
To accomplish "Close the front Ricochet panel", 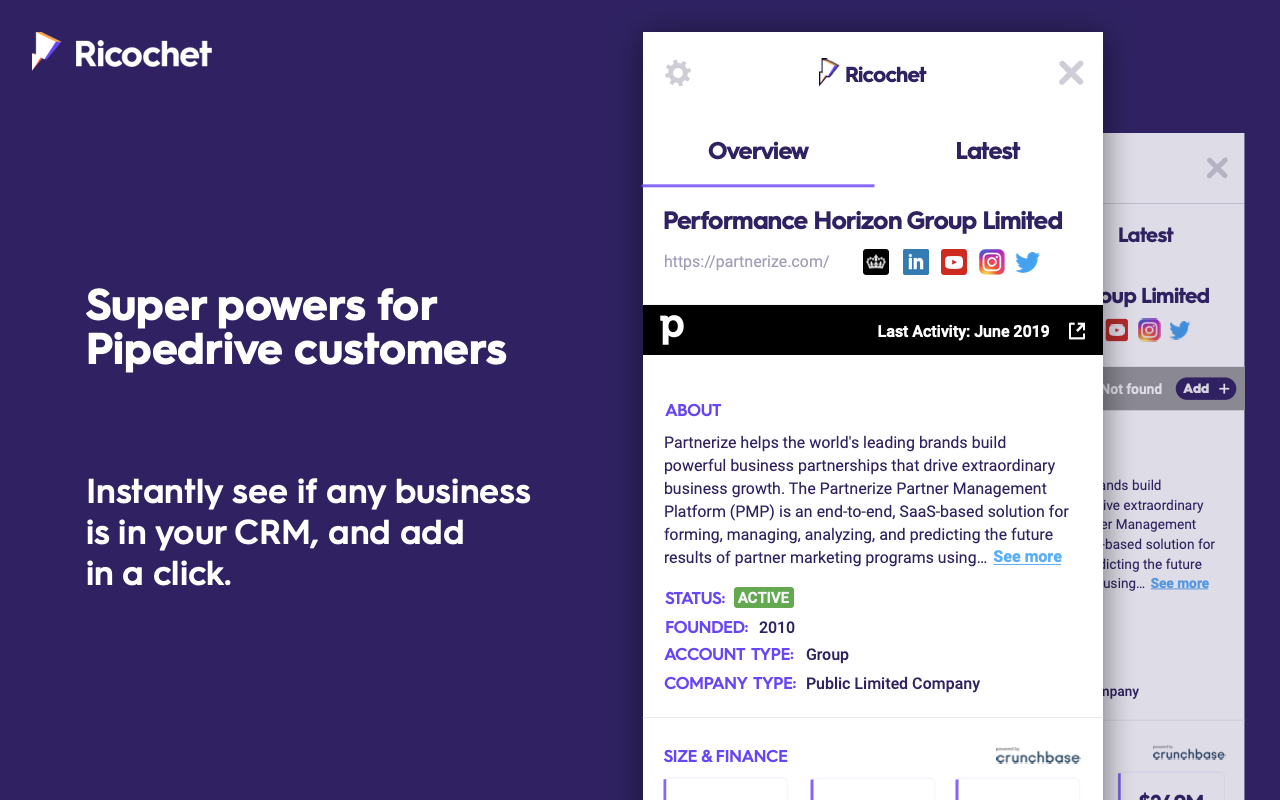I will (1071, 73).
